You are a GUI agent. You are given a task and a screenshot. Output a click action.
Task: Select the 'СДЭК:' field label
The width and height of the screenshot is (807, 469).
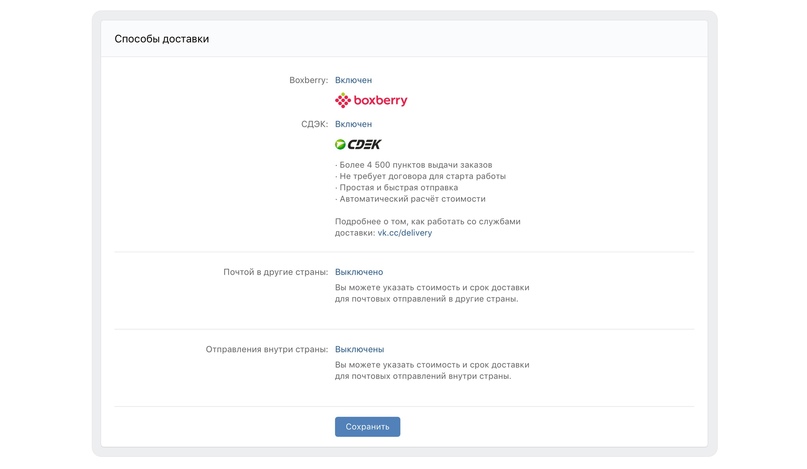pyautogui.click(x=310, y=124)
